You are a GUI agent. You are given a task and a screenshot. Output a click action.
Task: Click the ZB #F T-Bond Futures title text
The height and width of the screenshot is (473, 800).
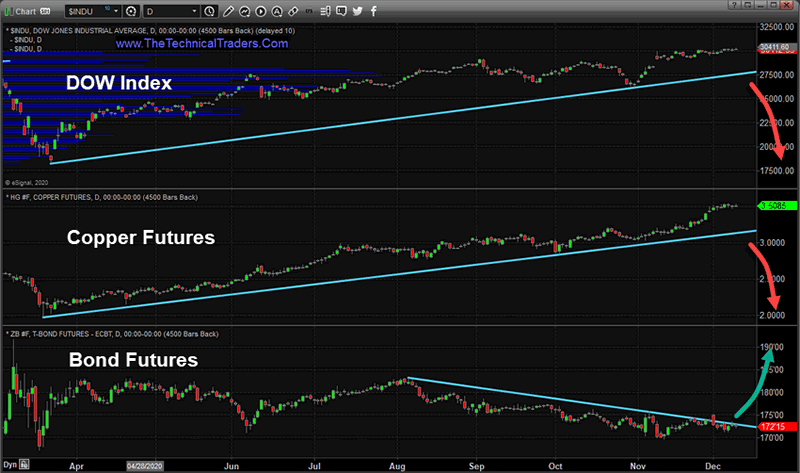[112, 334]
